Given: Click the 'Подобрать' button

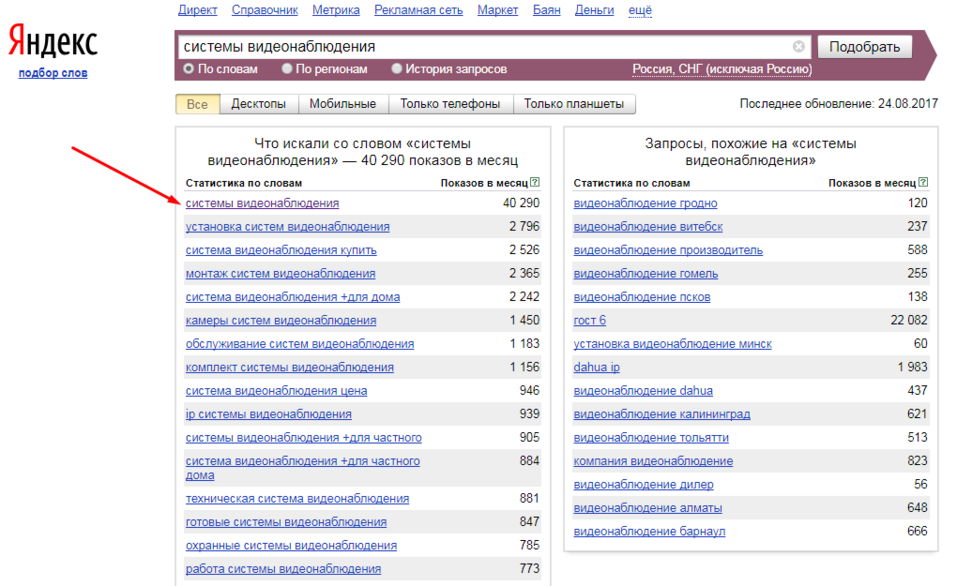Looking at the screenshot, I should point(865,47).
